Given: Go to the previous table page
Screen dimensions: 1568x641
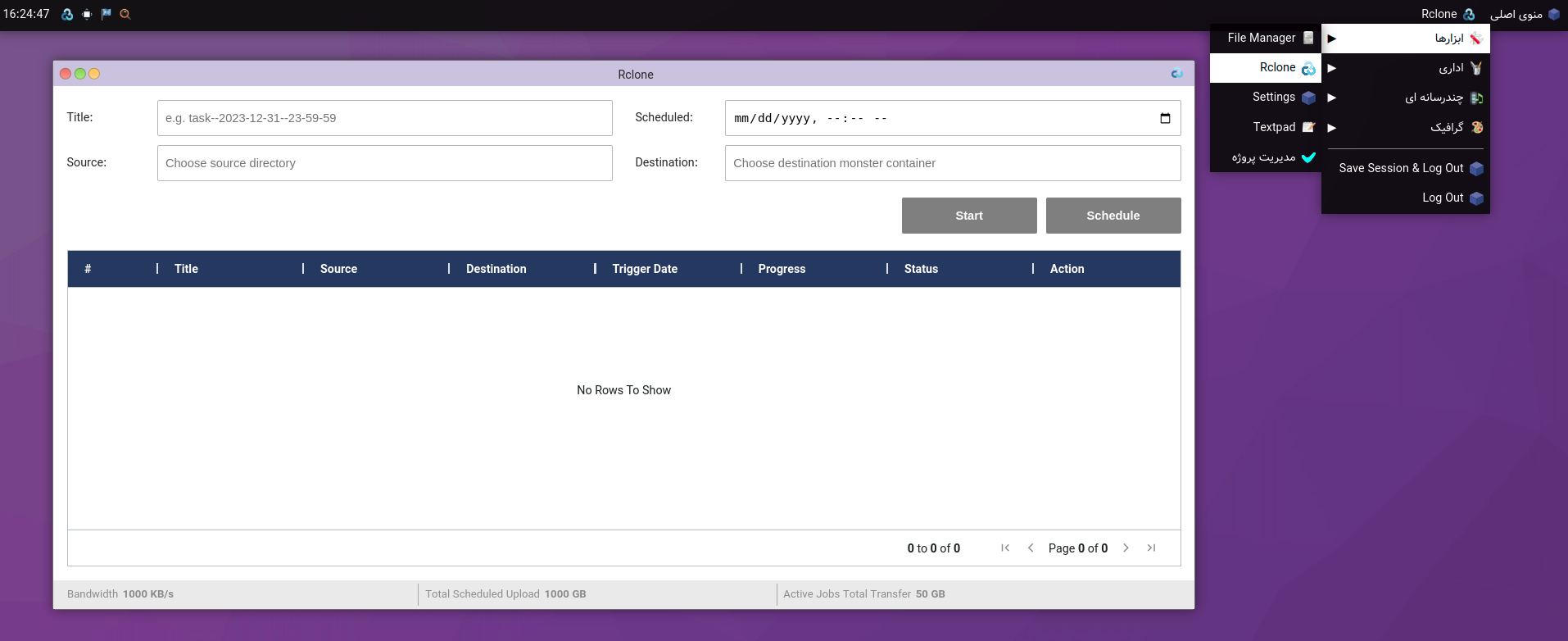Looking at the screenshot, I should 1031,548.
